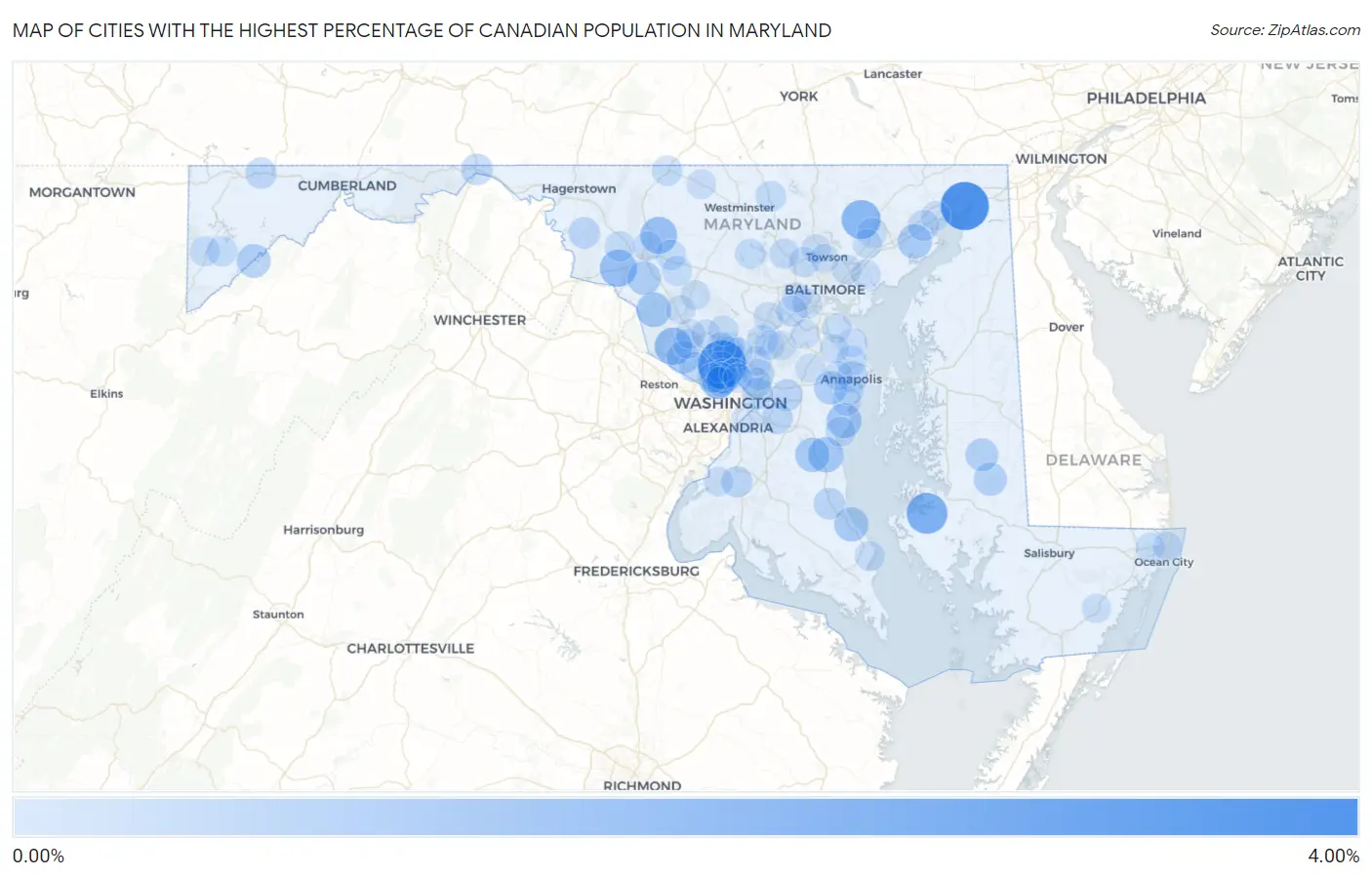Click the ATLANTIC CITY map label
The image size is (1372, 877).
pyautogui.click(x=1311, y=268)
